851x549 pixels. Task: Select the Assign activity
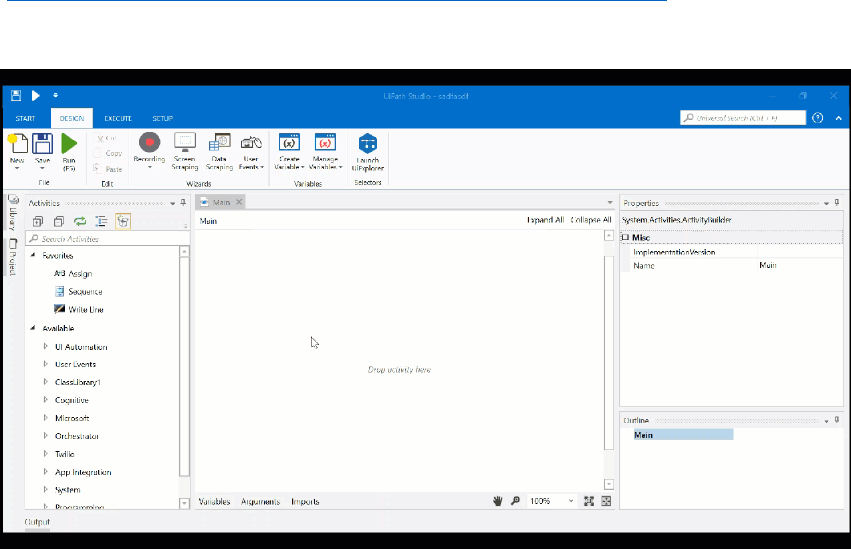point(73,273)
